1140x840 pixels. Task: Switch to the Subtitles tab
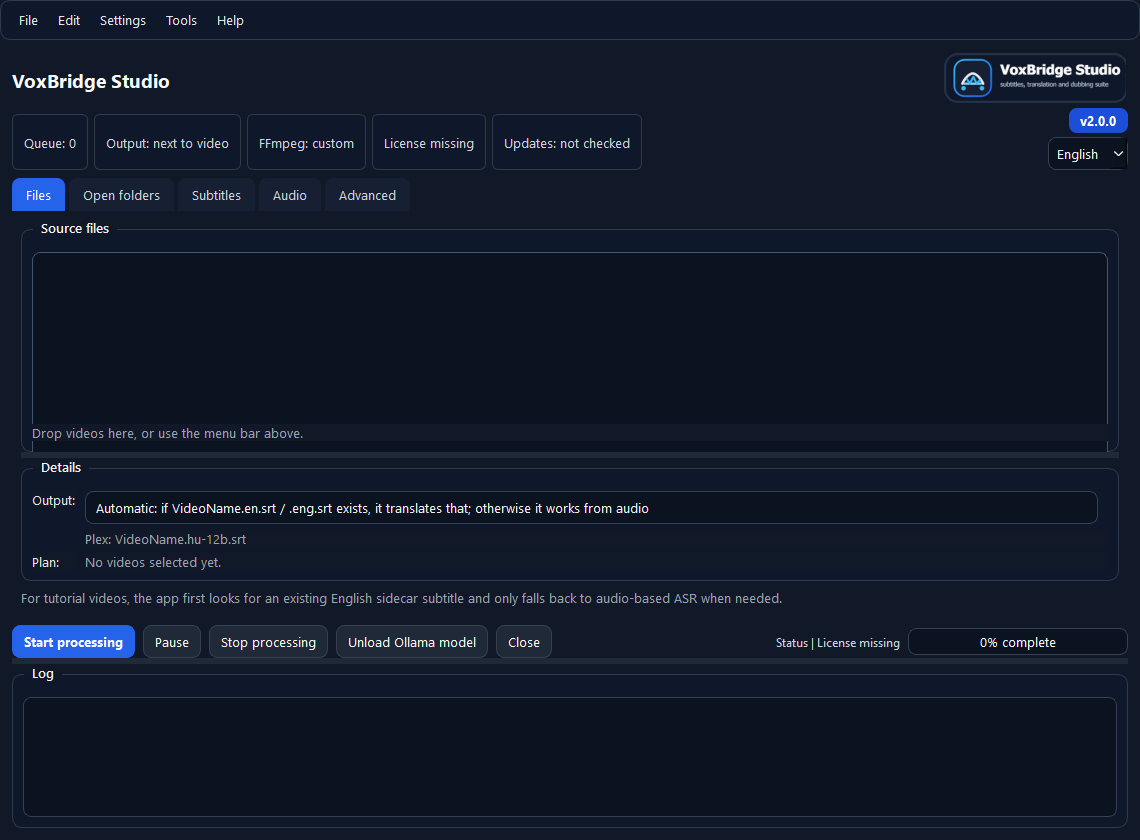(216, 195)
